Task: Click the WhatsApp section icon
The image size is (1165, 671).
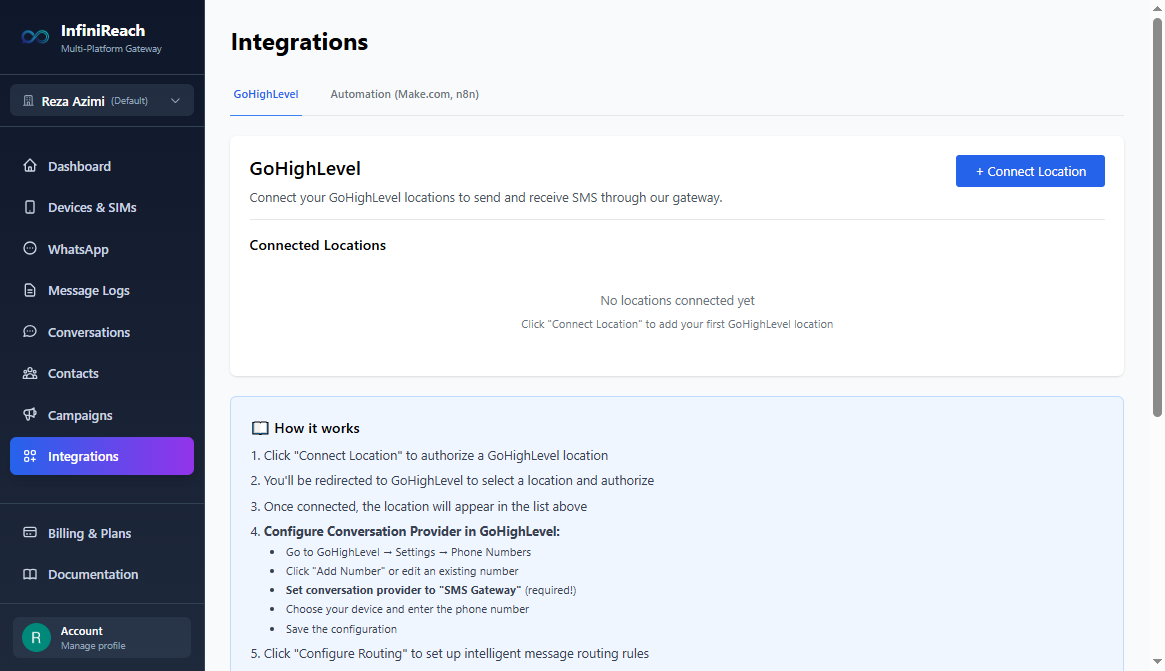Action: [31, 248]
